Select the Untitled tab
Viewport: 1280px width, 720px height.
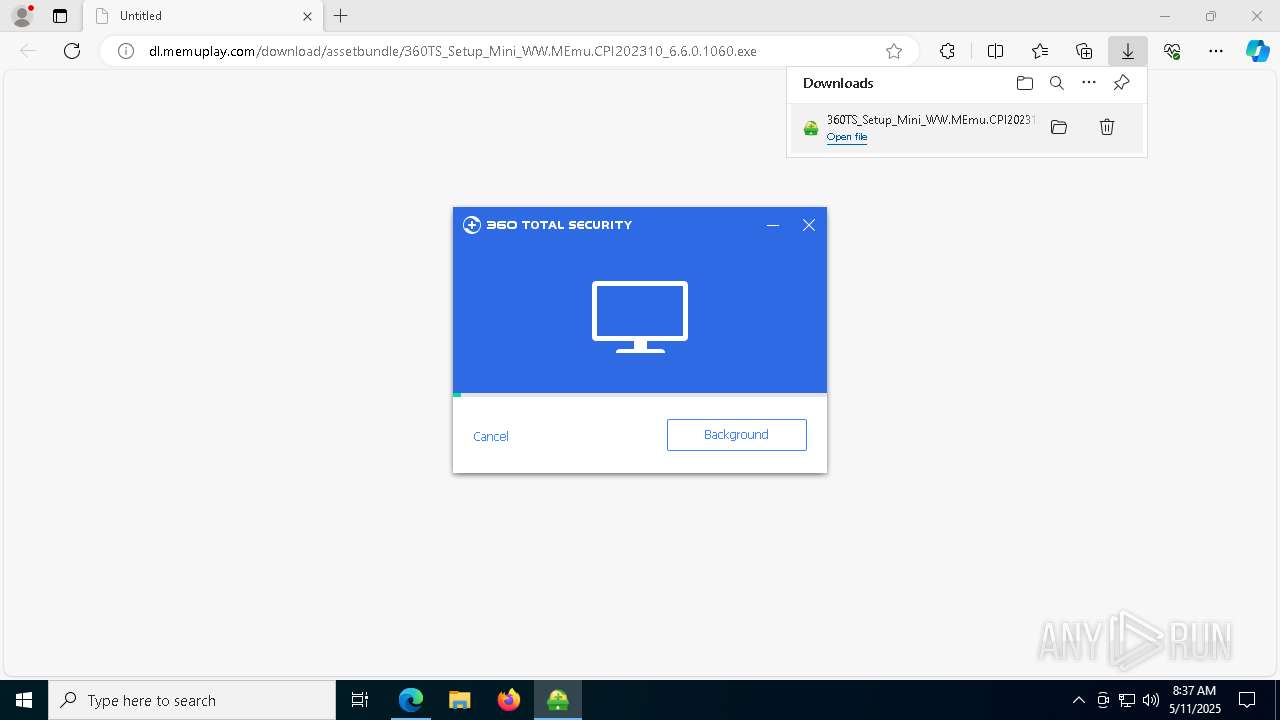pyautogui.click(x=203, y=16)
